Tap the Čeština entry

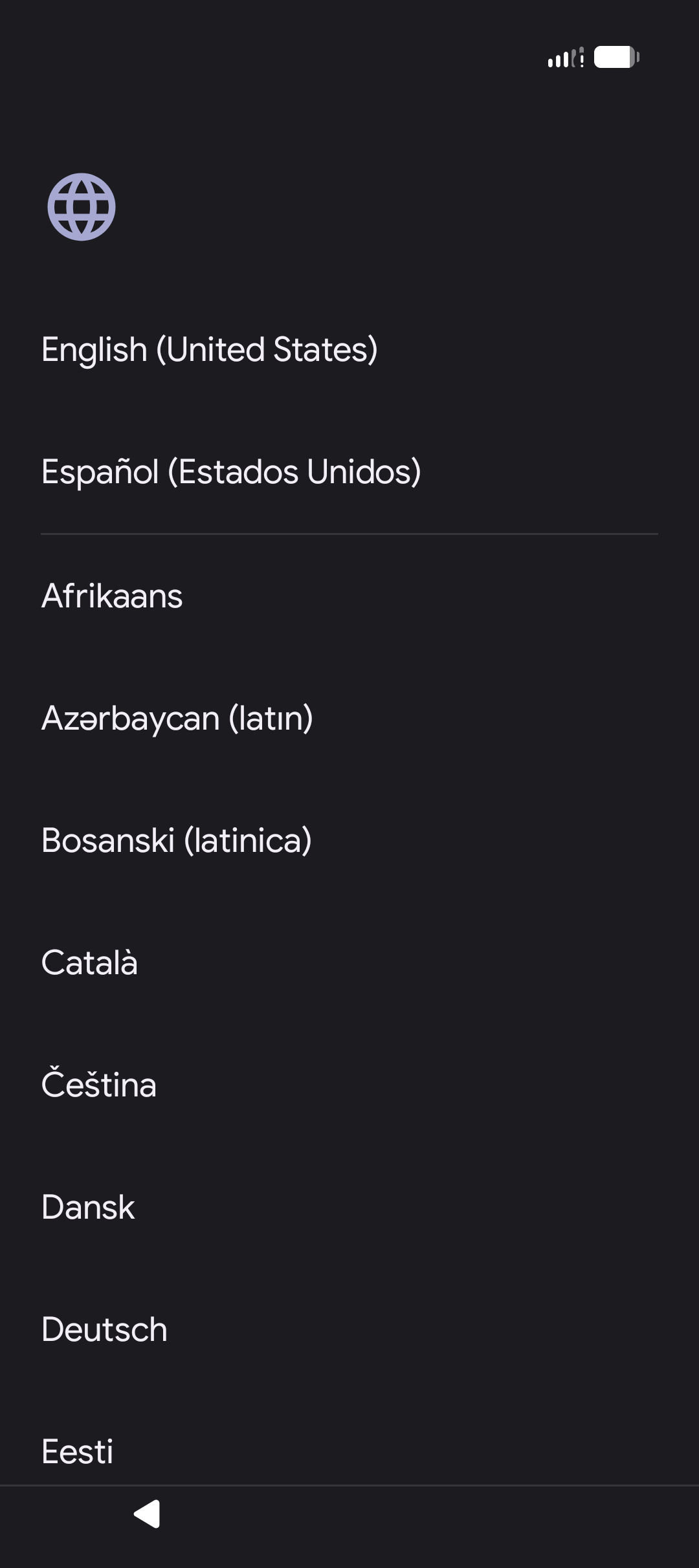click(98, 1085)
